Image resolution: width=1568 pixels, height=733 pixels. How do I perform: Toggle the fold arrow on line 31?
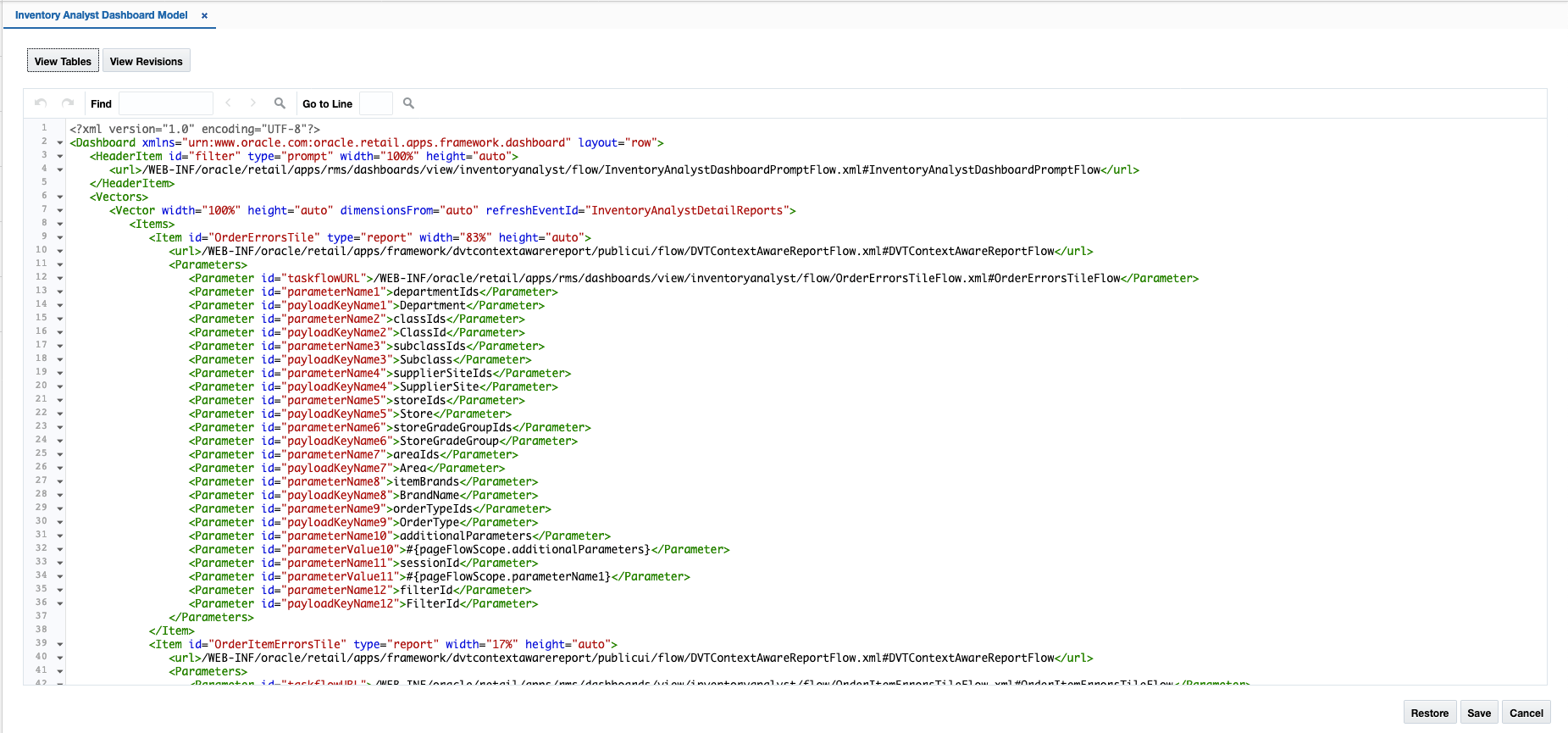pyautogui.click(x=59, y=536)
